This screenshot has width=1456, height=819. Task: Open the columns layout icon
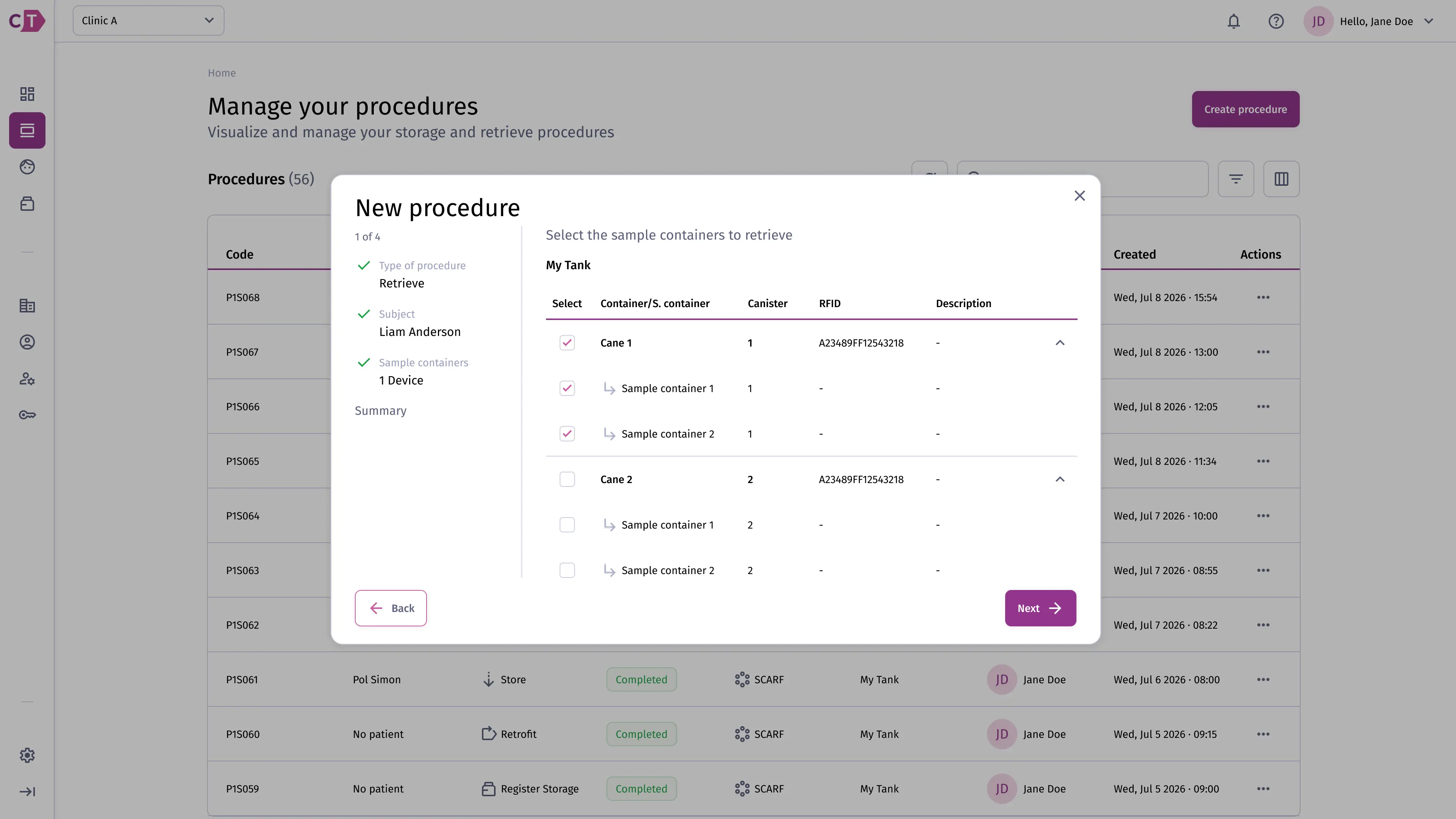(x=1281, y=179)
